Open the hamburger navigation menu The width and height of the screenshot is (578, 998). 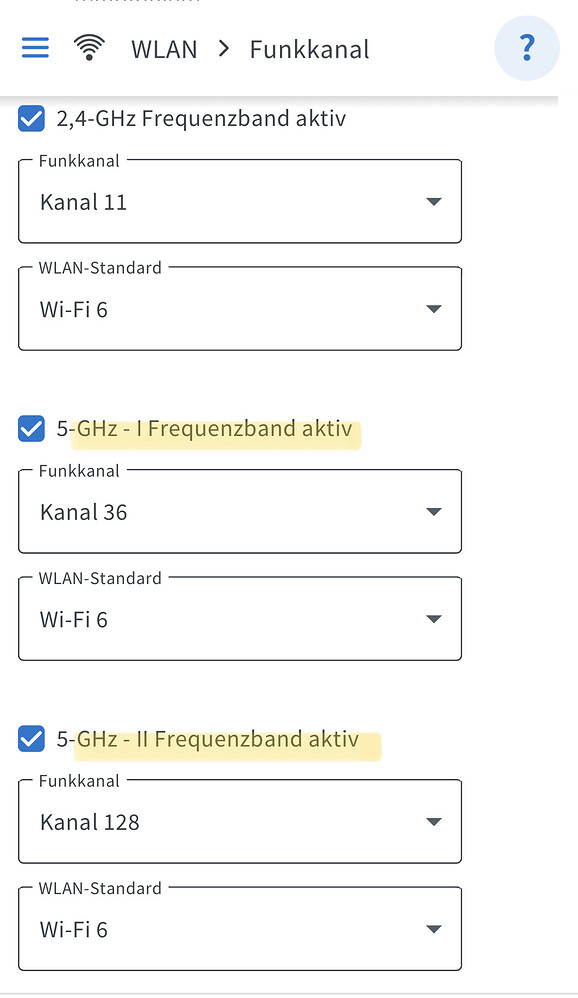click(x=35, y=47)
